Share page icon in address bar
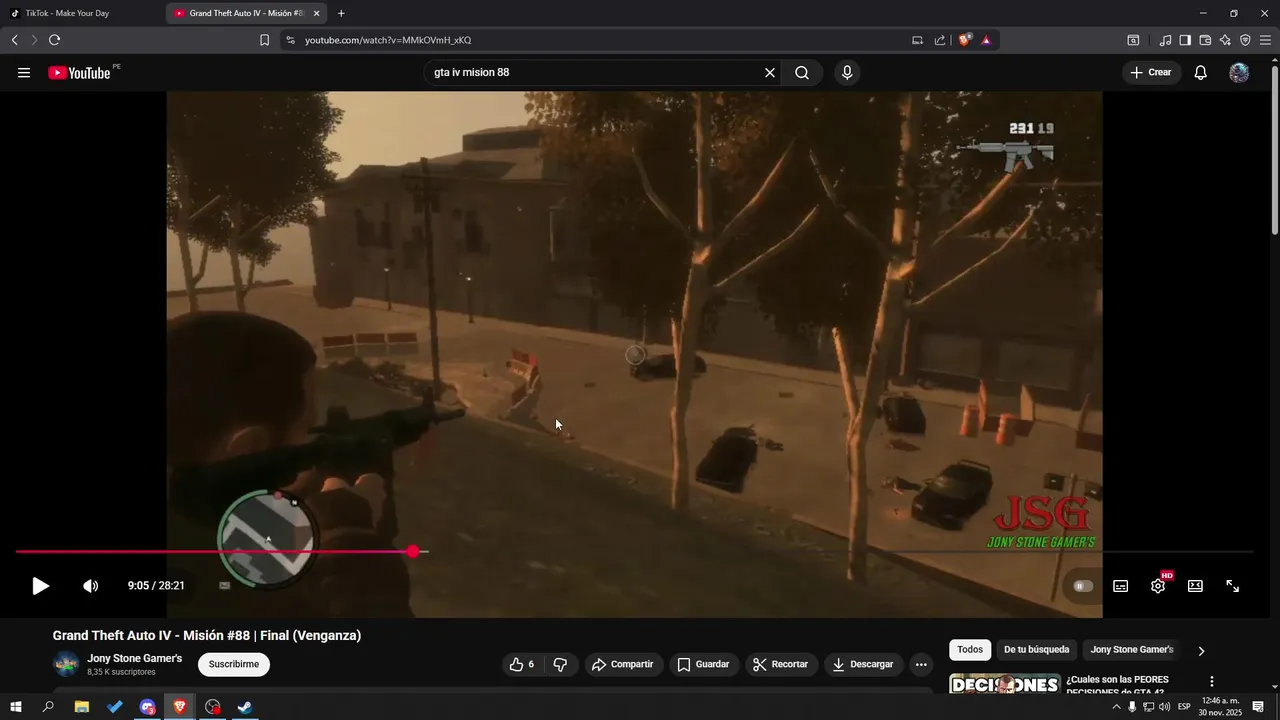This screenshot has height=720, width=1280. tap(940, 40)
